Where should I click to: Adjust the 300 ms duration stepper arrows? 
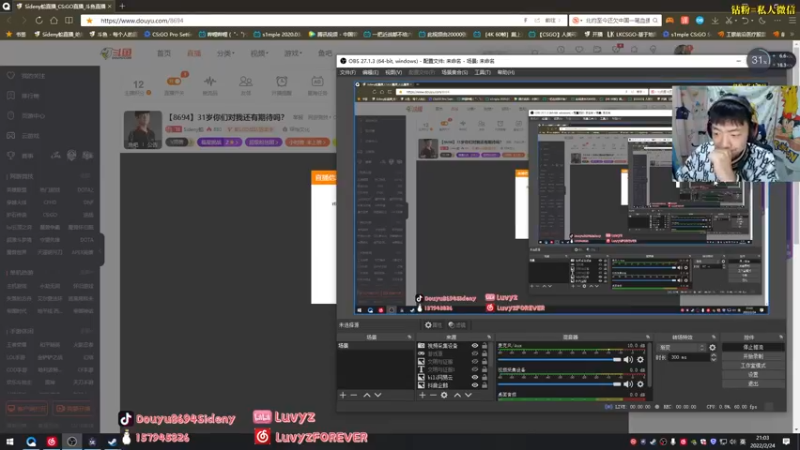point(713,358)
